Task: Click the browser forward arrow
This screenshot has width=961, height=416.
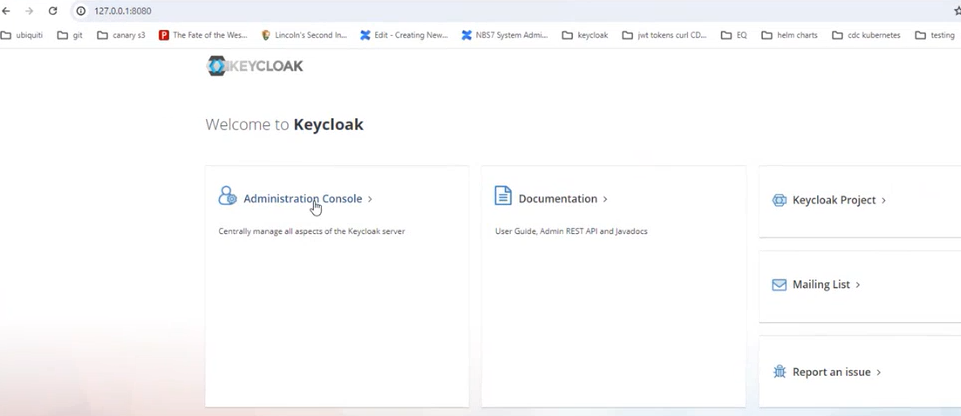Action: [x=29, y=11]
